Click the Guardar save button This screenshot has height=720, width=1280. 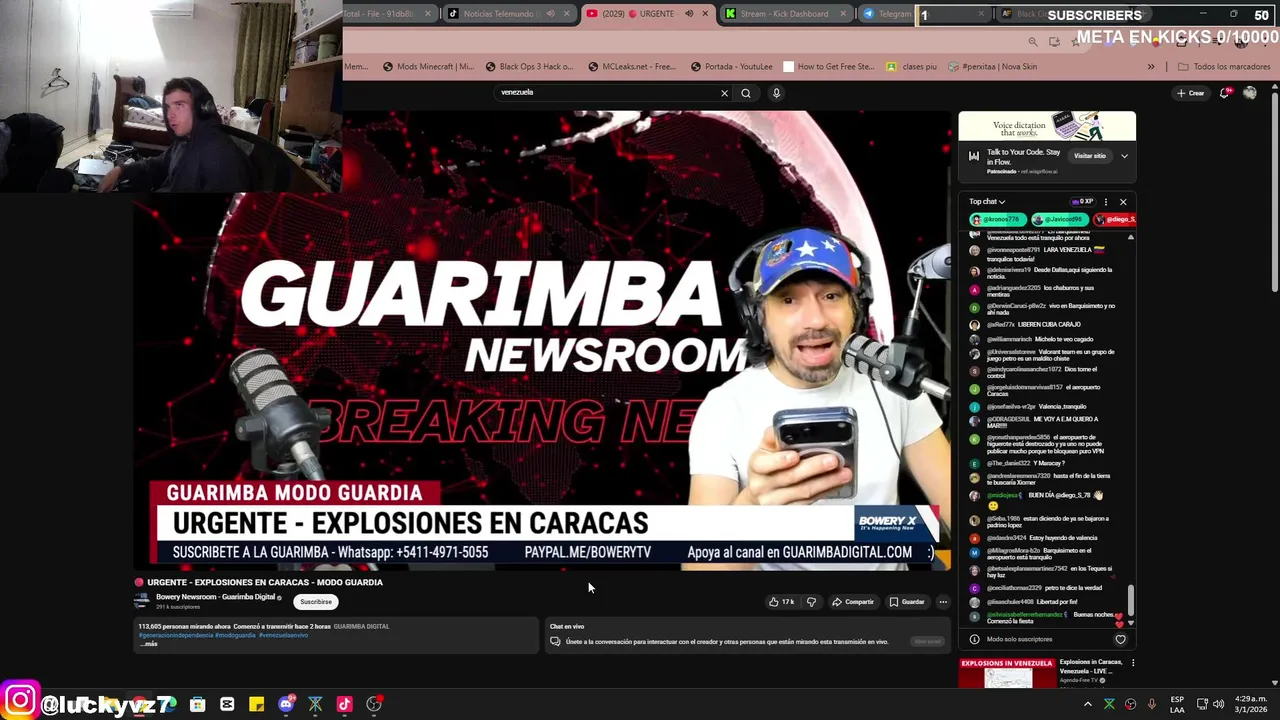click(907, 602)
